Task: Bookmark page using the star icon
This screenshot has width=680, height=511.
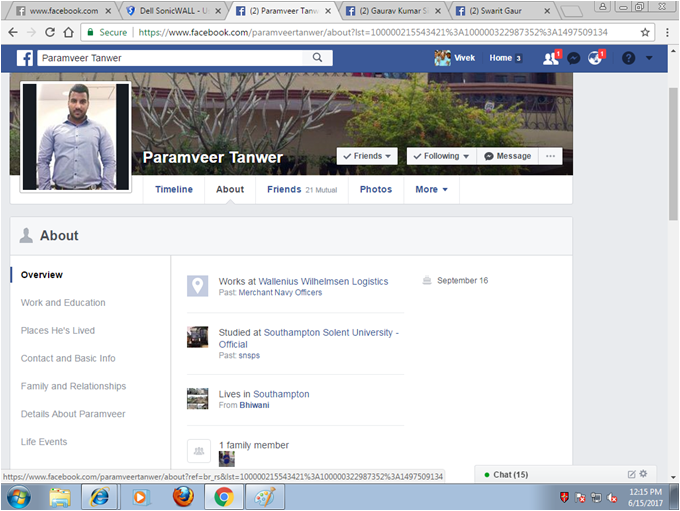Action: point(645,32)
